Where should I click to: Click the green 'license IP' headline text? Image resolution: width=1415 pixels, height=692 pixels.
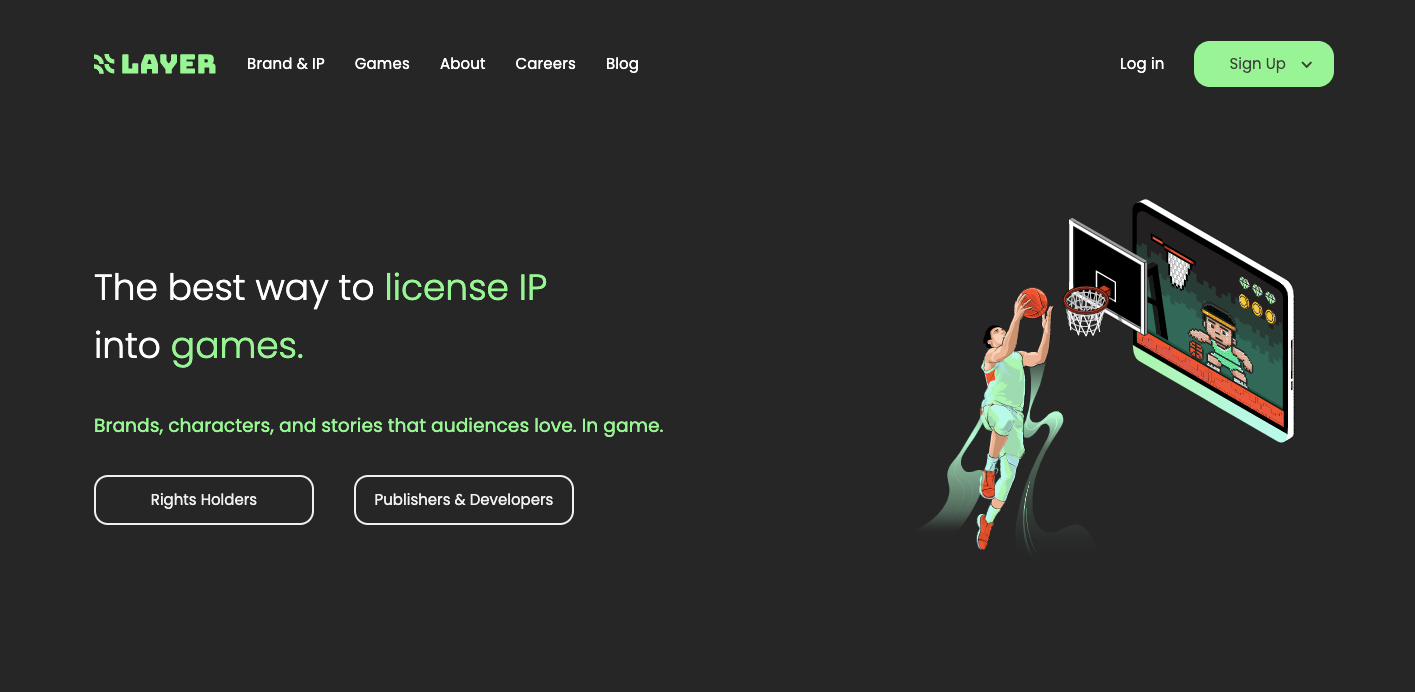click(465, 288)
